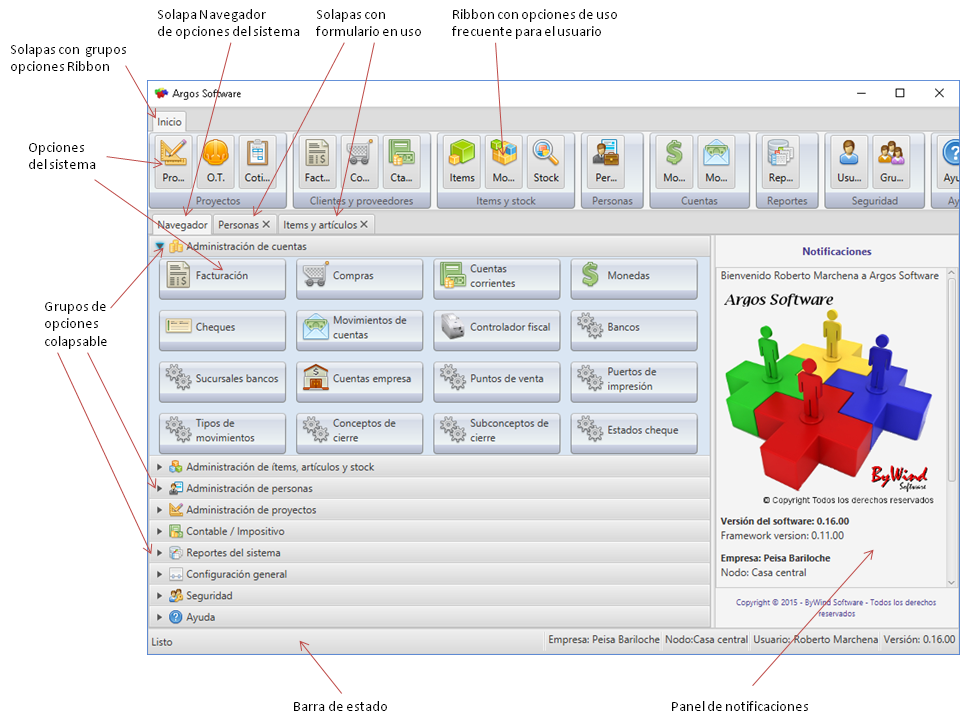Open Conceptos de cierre option
The image size is (960, 720).
coord(359,433)
